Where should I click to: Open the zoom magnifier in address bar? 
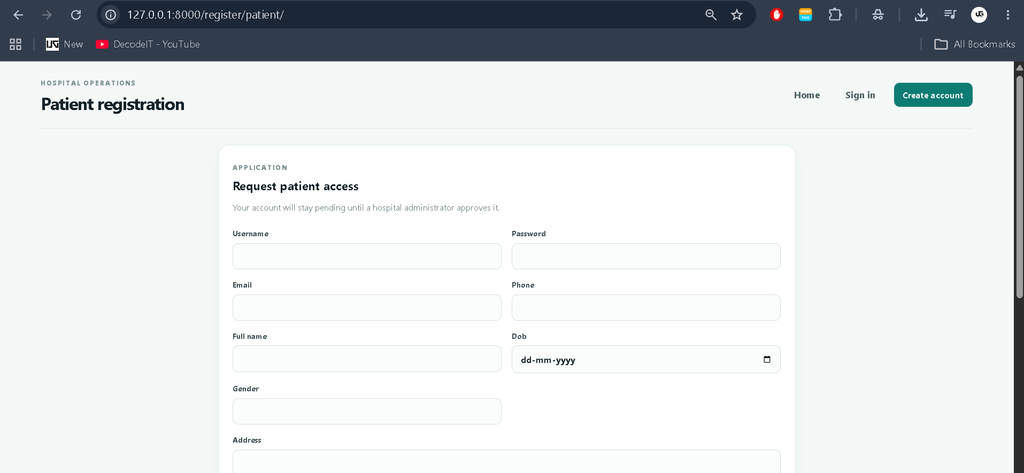tap(711, 14)
